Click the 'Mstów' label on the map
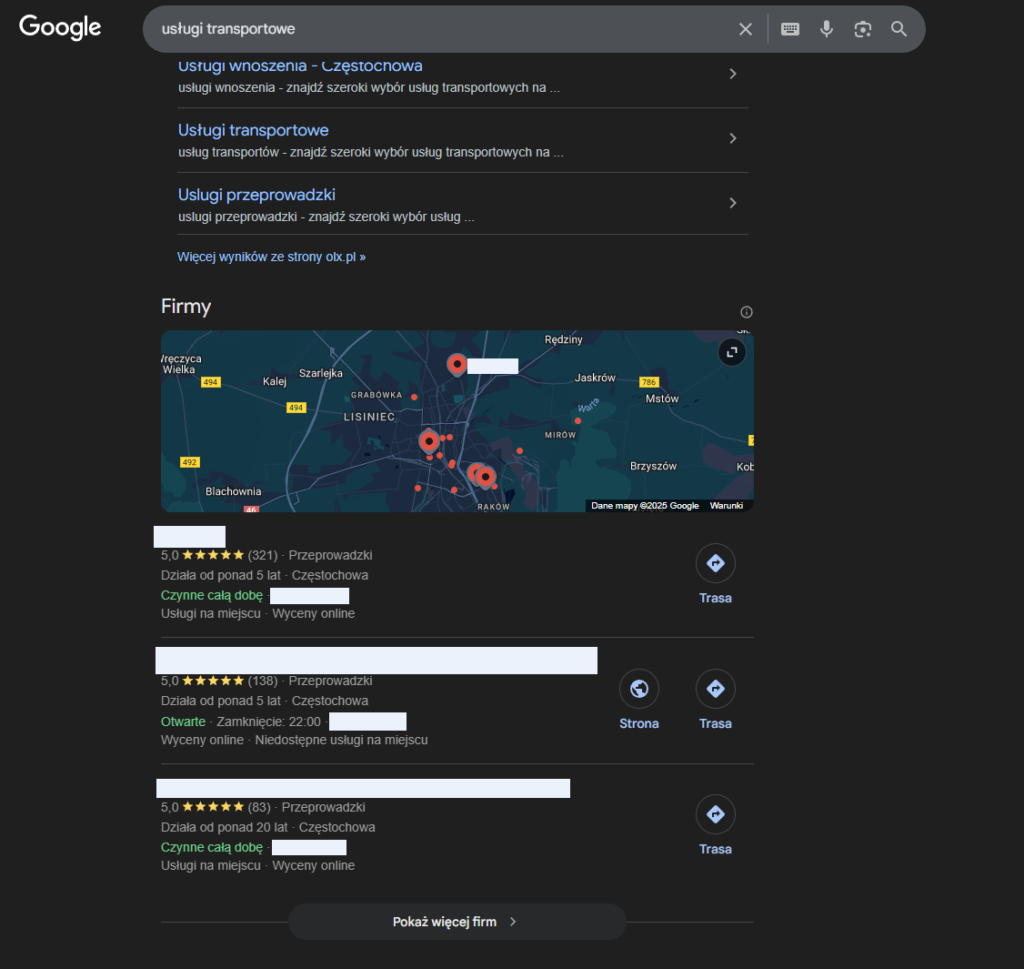The image size is (1024, 969). (x=662, y=398)
